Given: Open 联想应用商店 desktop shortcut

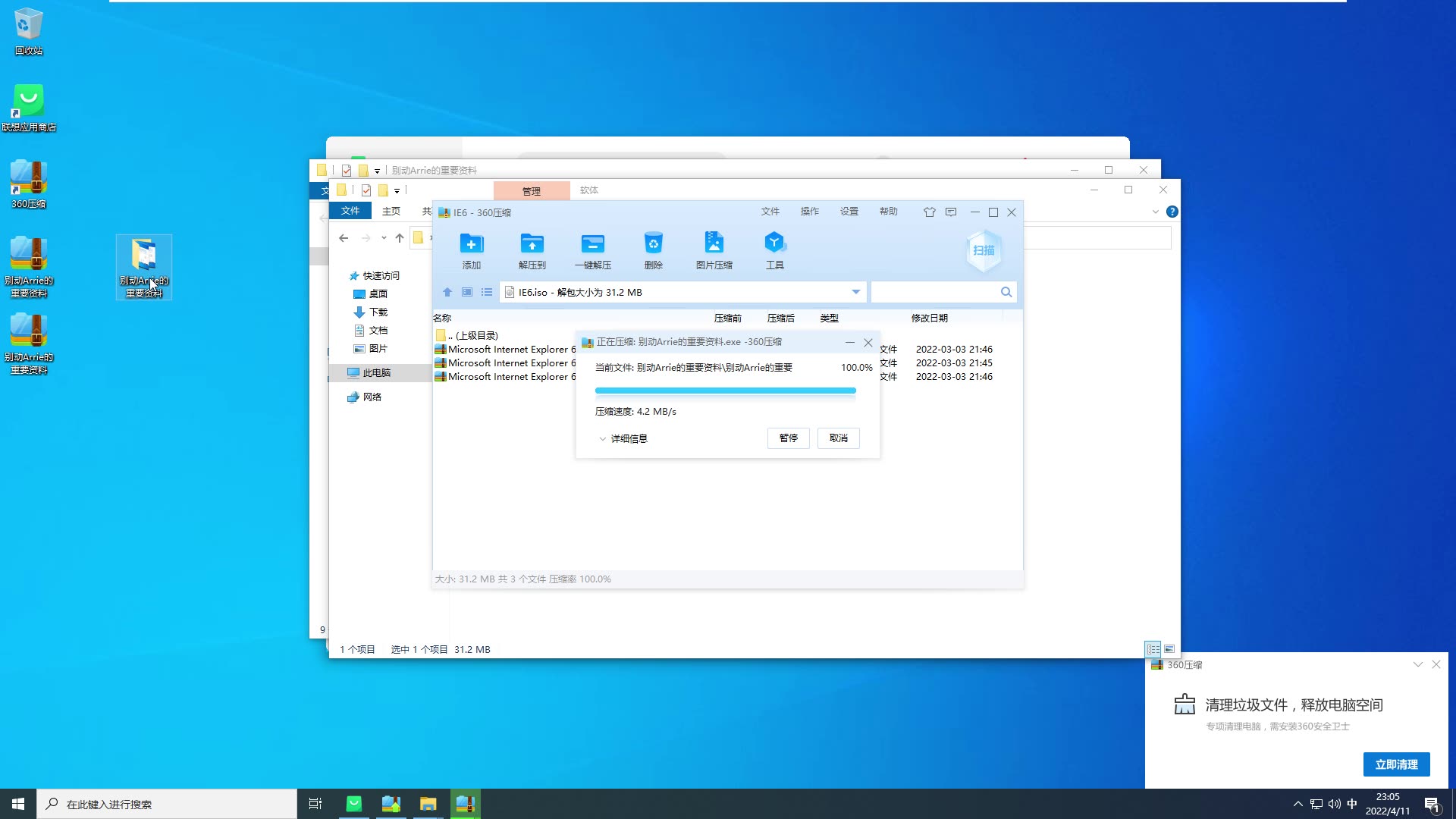Looking at the screenshot, I should (x=29, y=108).
